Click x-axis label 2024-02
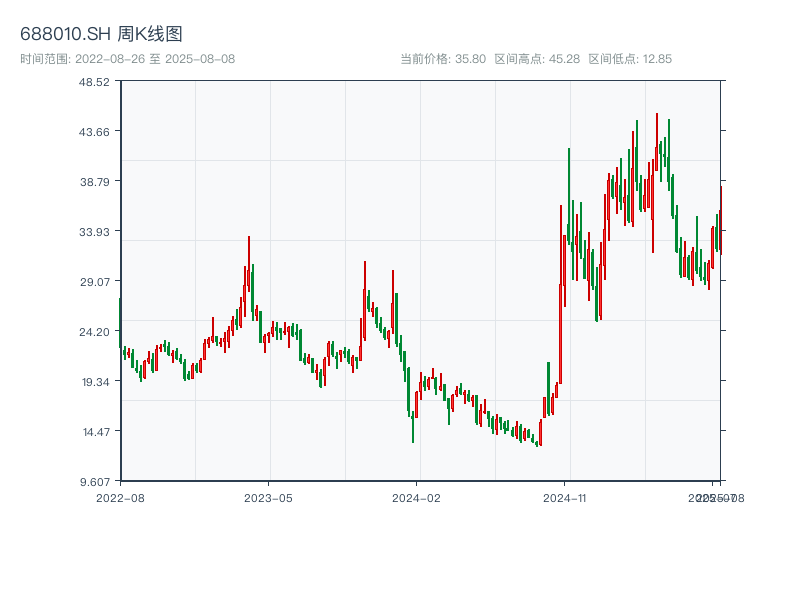 click(x=416, y=498)
